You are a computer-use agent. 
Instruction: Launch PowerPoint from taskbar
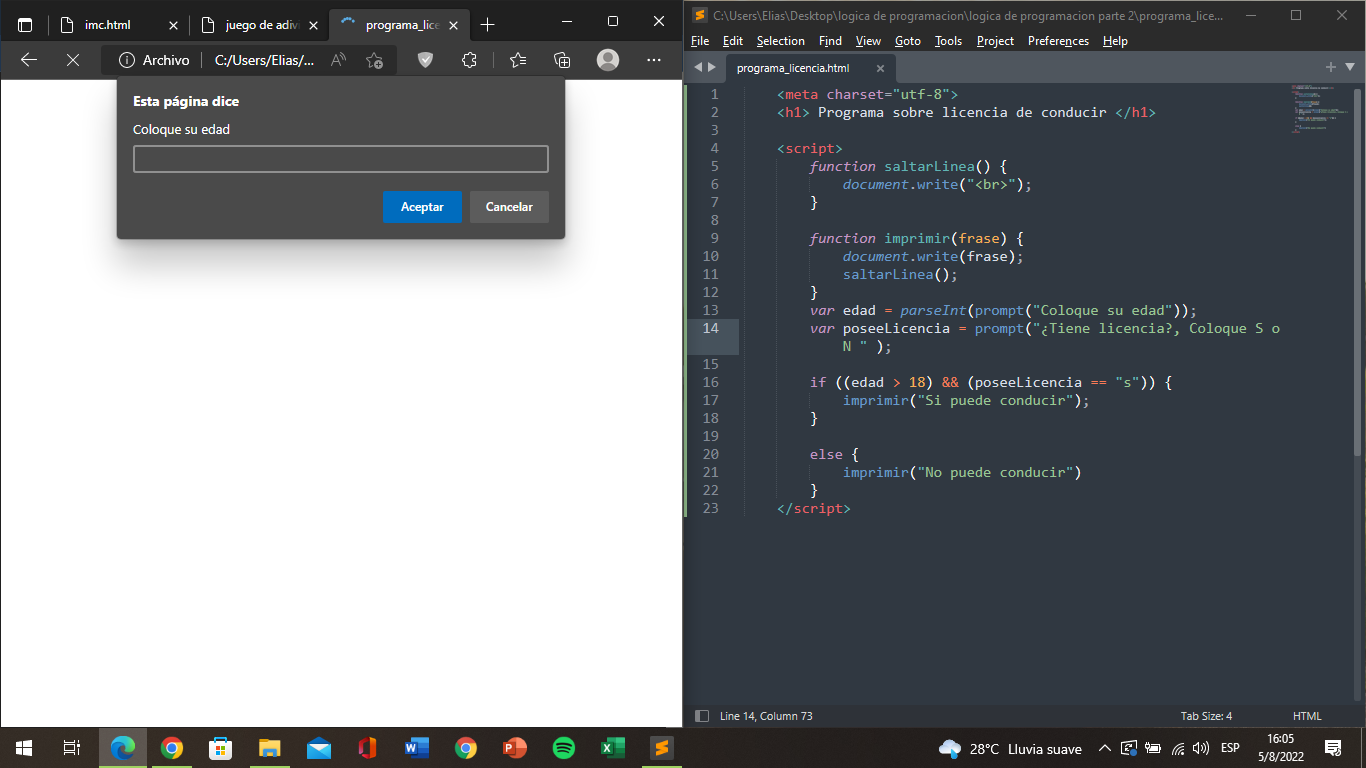[x=514, y=748]
